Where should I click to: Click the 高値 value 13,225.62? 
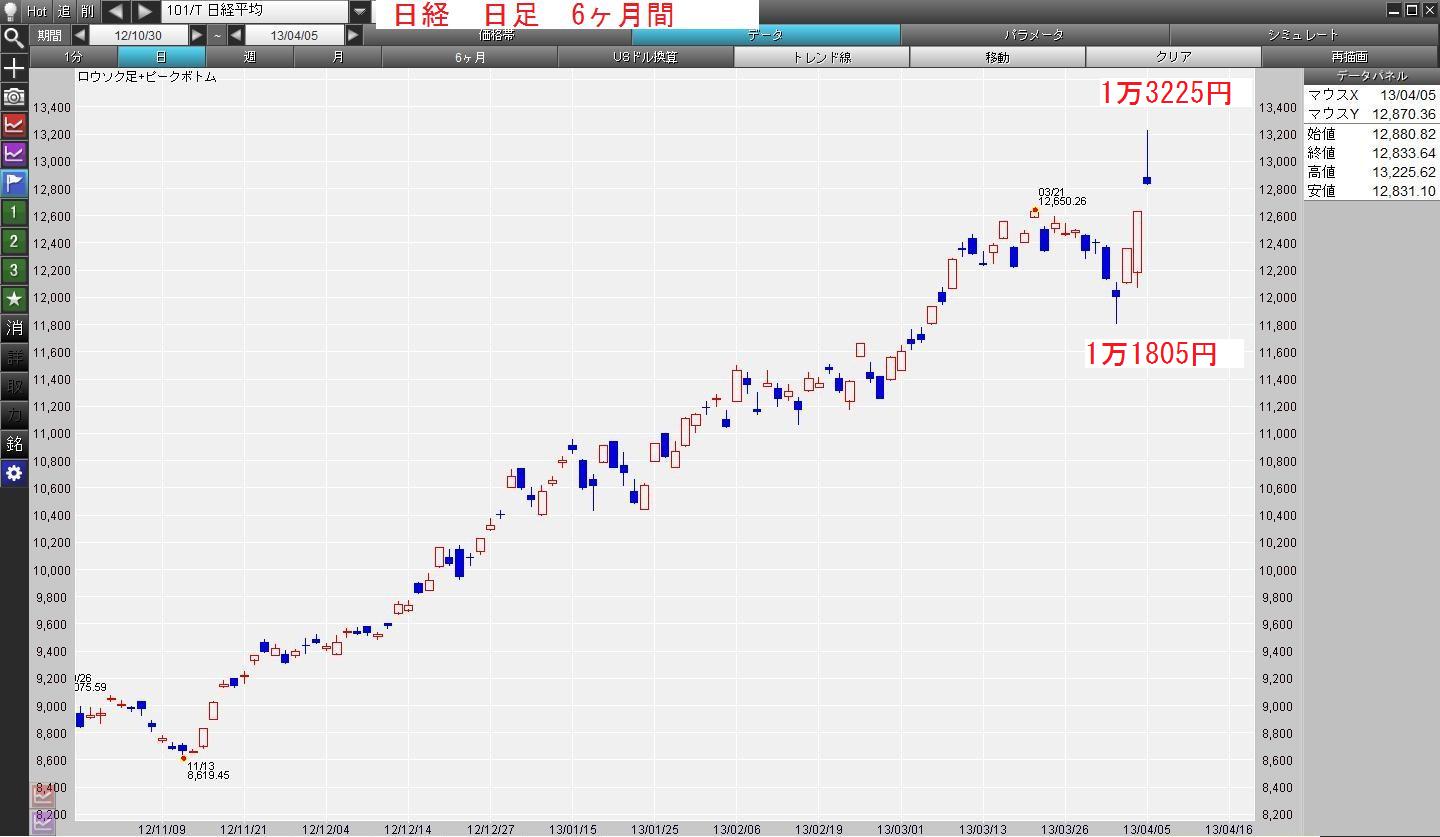(1403, 171)
